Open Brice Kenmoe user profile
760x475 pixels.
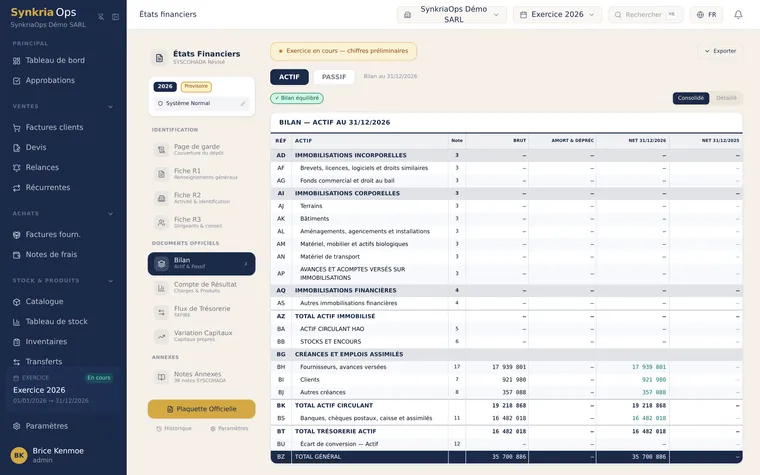[63, 455]
